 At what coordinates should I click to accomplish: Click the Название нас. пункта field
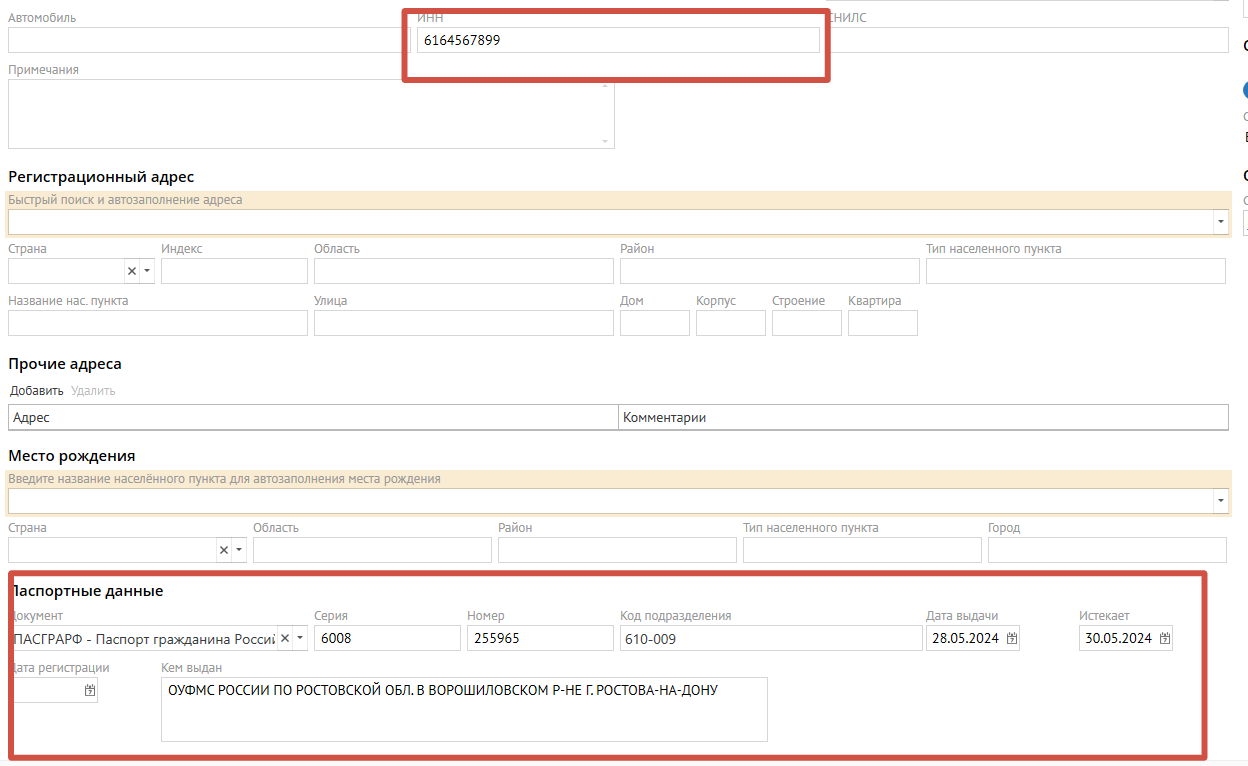coord(158,323)
